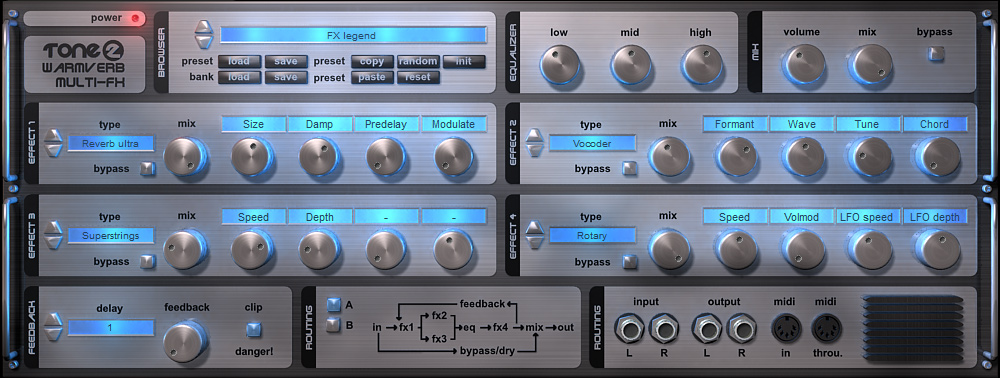This screenshot has width=1000, height=378.
Task: Open the FX legend preset list
Action: [x=353, y=35]
